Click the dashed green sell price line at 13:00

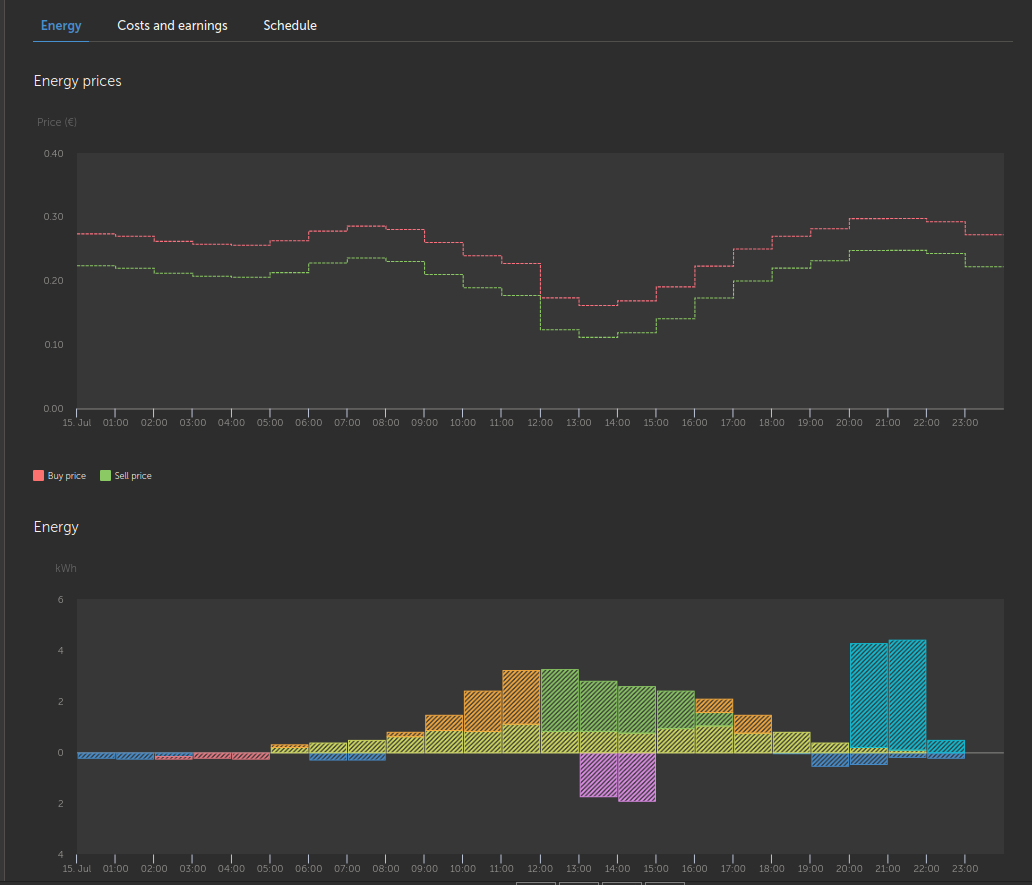click(598, 338)
